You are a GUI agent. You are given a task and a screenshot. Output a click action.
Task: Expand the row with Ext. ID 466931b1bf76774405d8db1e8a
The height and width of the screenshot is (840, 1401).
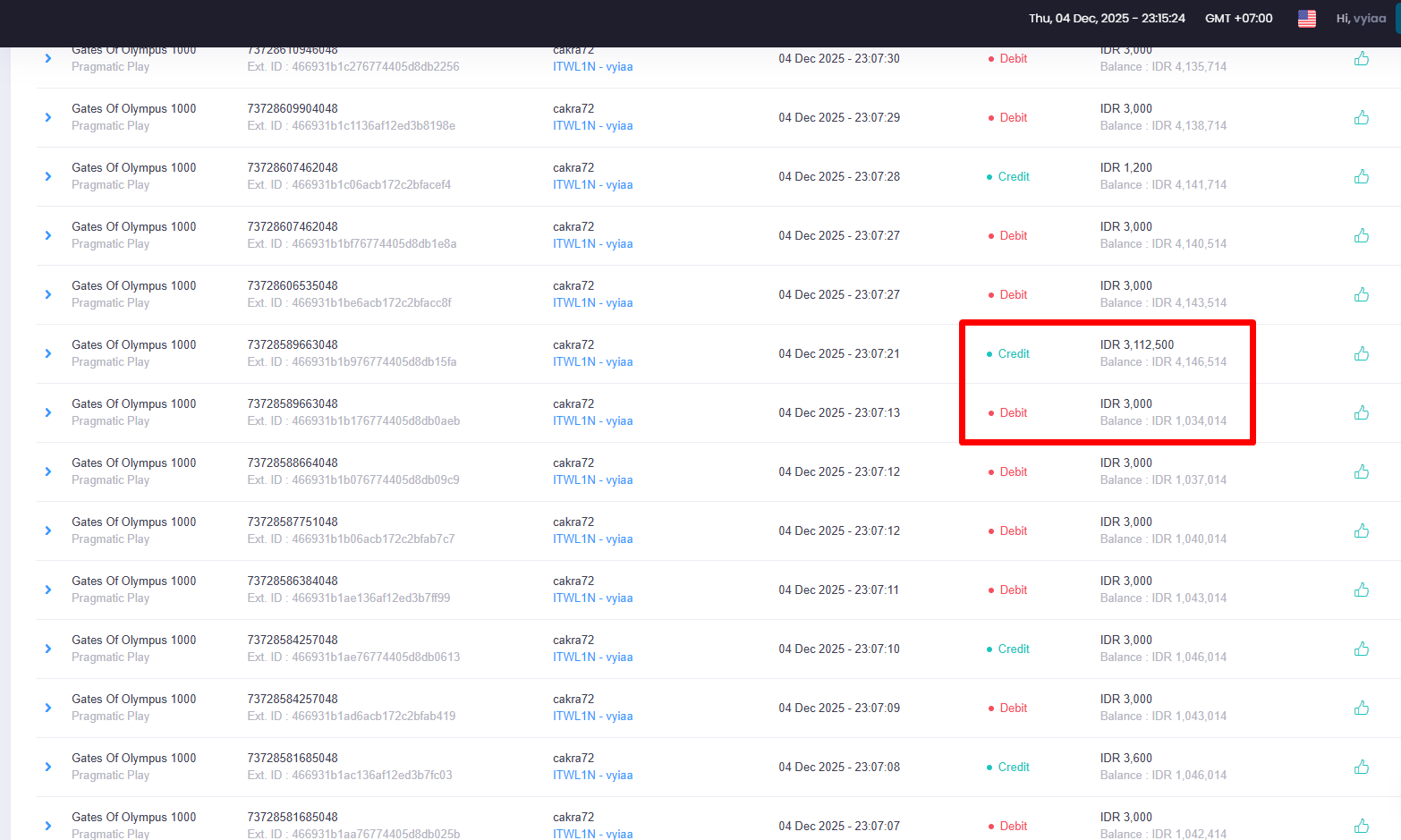coord(48,235)
